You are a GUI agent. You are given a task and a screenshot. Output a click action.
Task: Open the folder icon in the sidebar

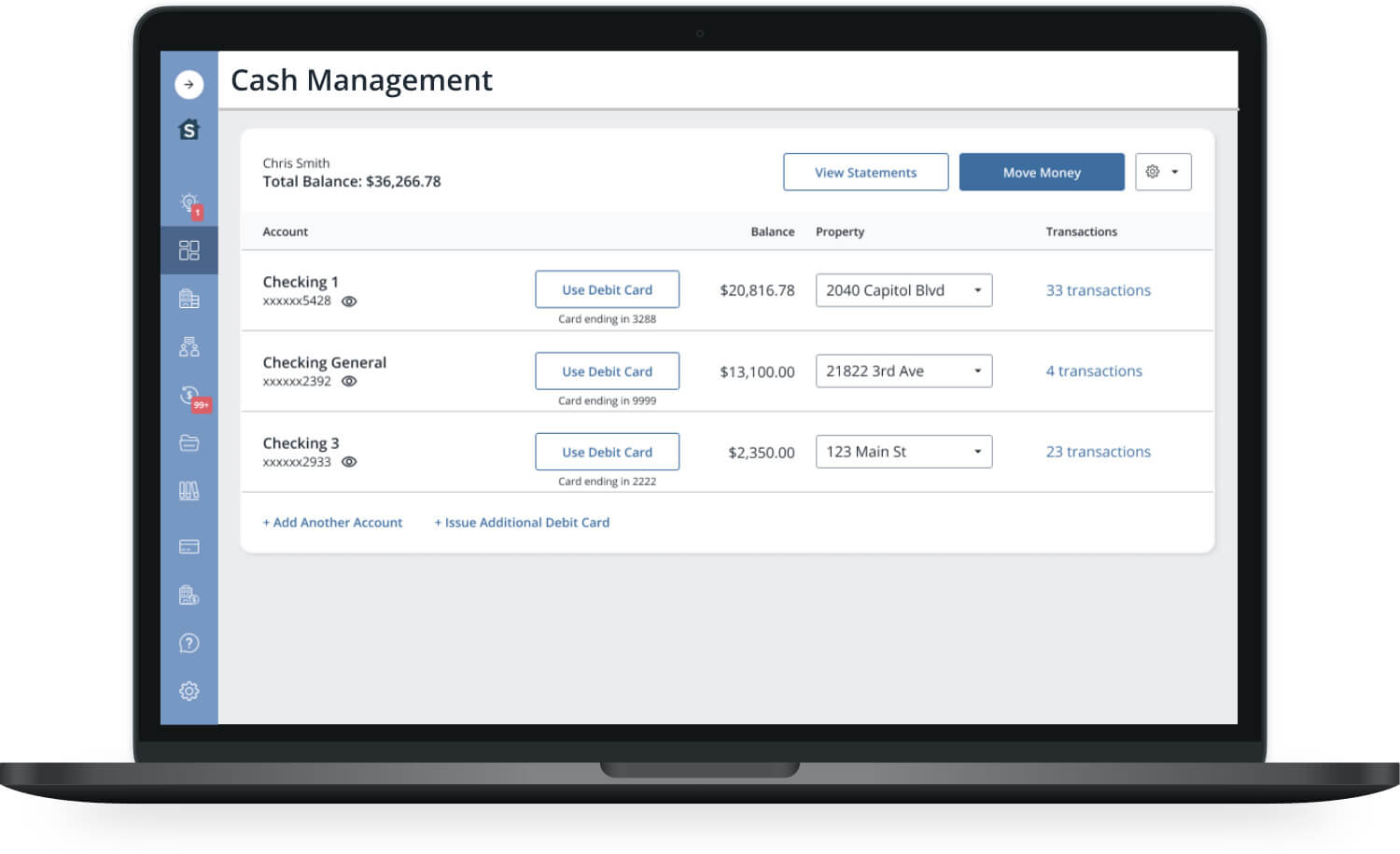189,443
